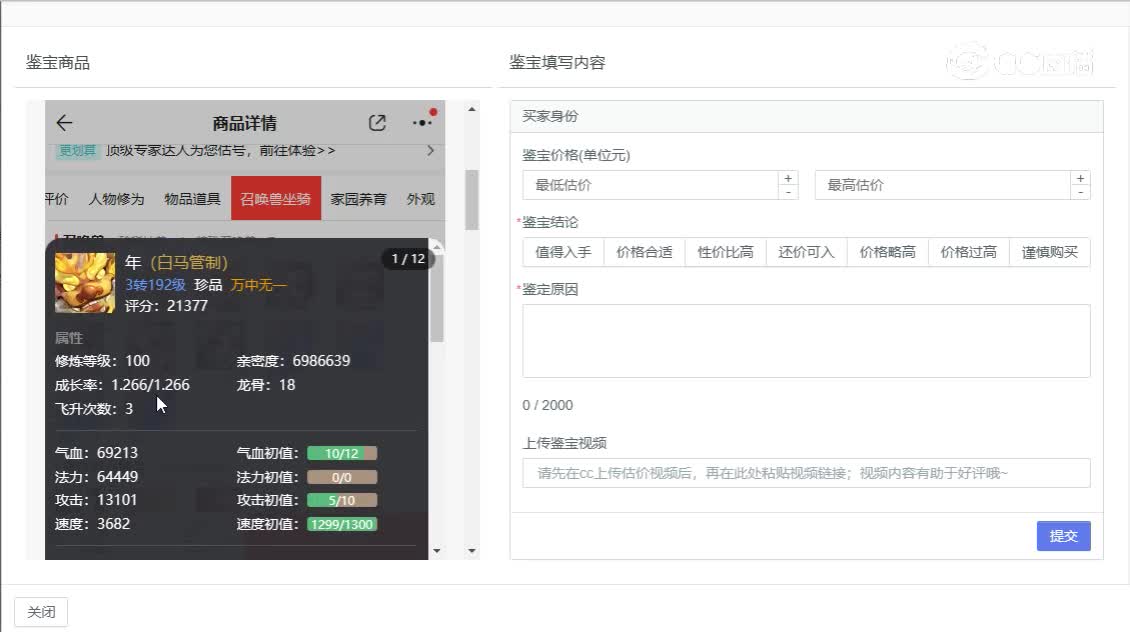Image resolution: width=1130 pixels, height=632 pixels.
Task: Click the product panel outer scrollbar thumb
Action: 471,200
